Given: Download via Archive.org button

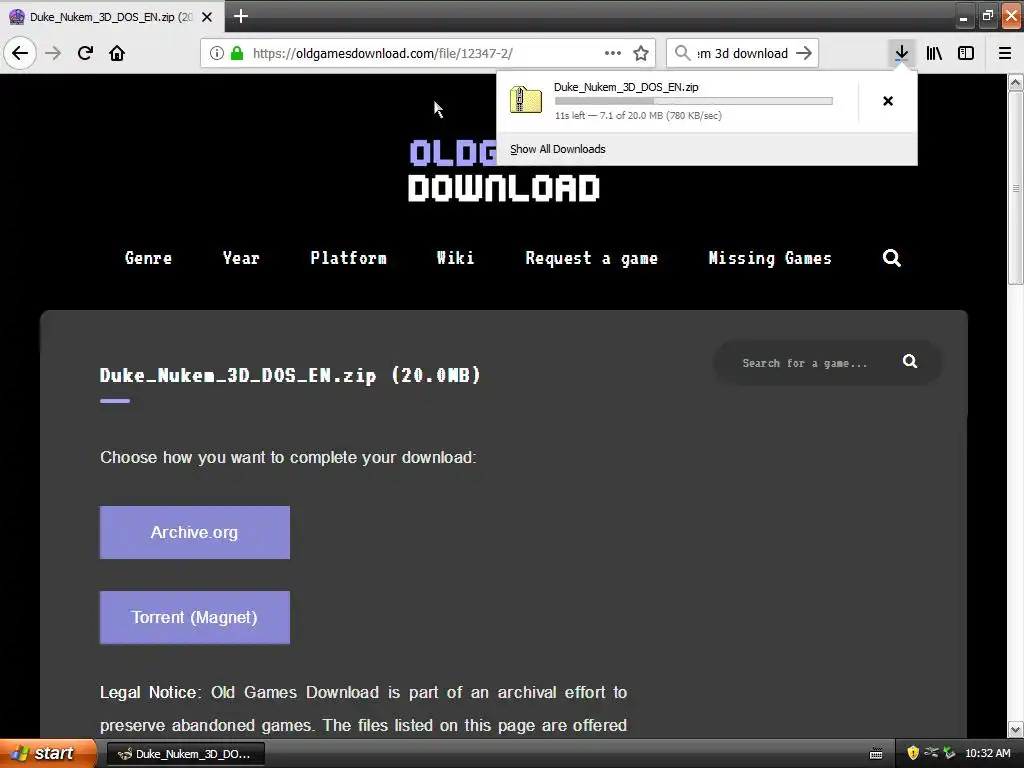Looking at the screenshot, I should (195, 532).
